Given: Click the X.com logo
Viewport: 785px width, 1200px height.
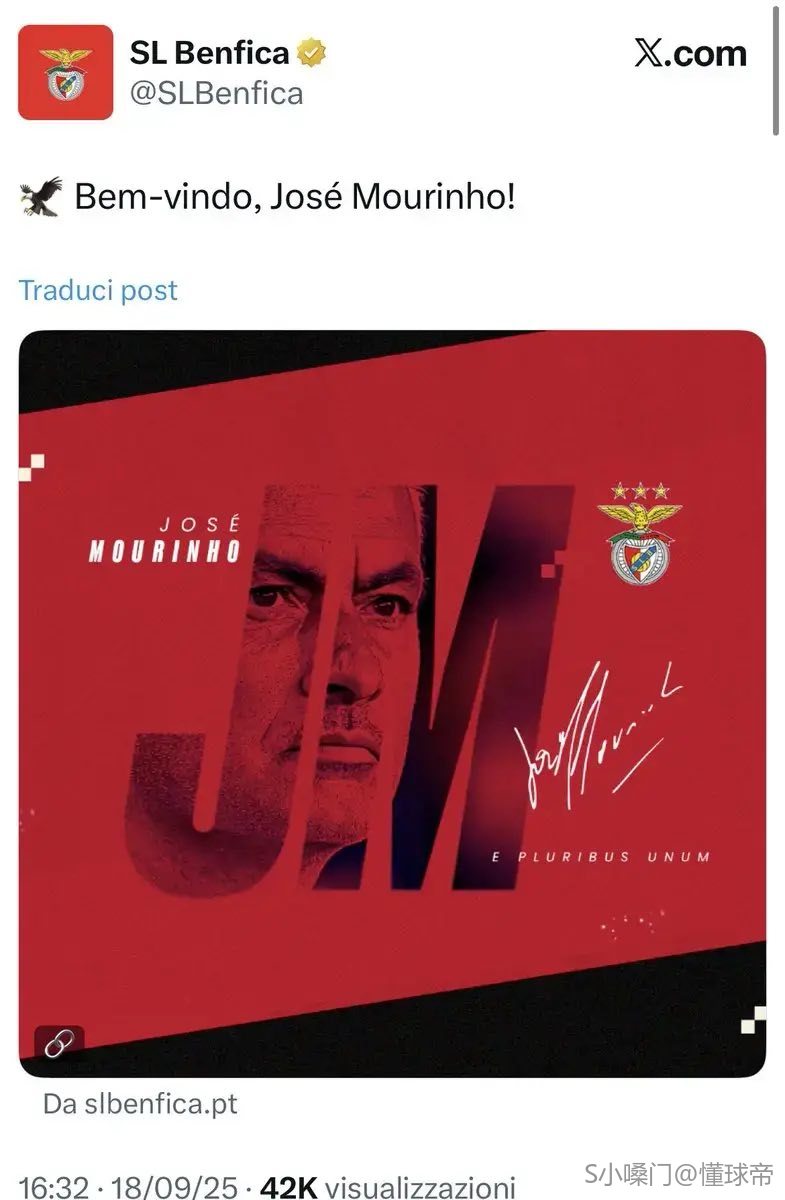Looking at the screenshot, I should point(690,53).
